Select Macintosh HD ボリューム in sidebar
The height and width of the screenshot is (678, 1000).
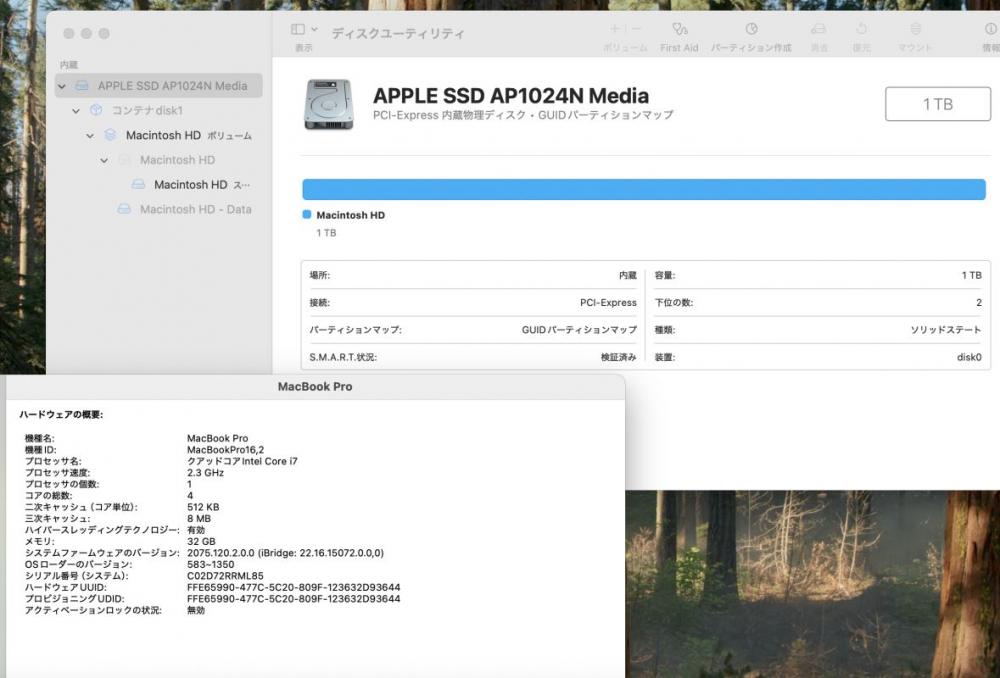point(189,135)
